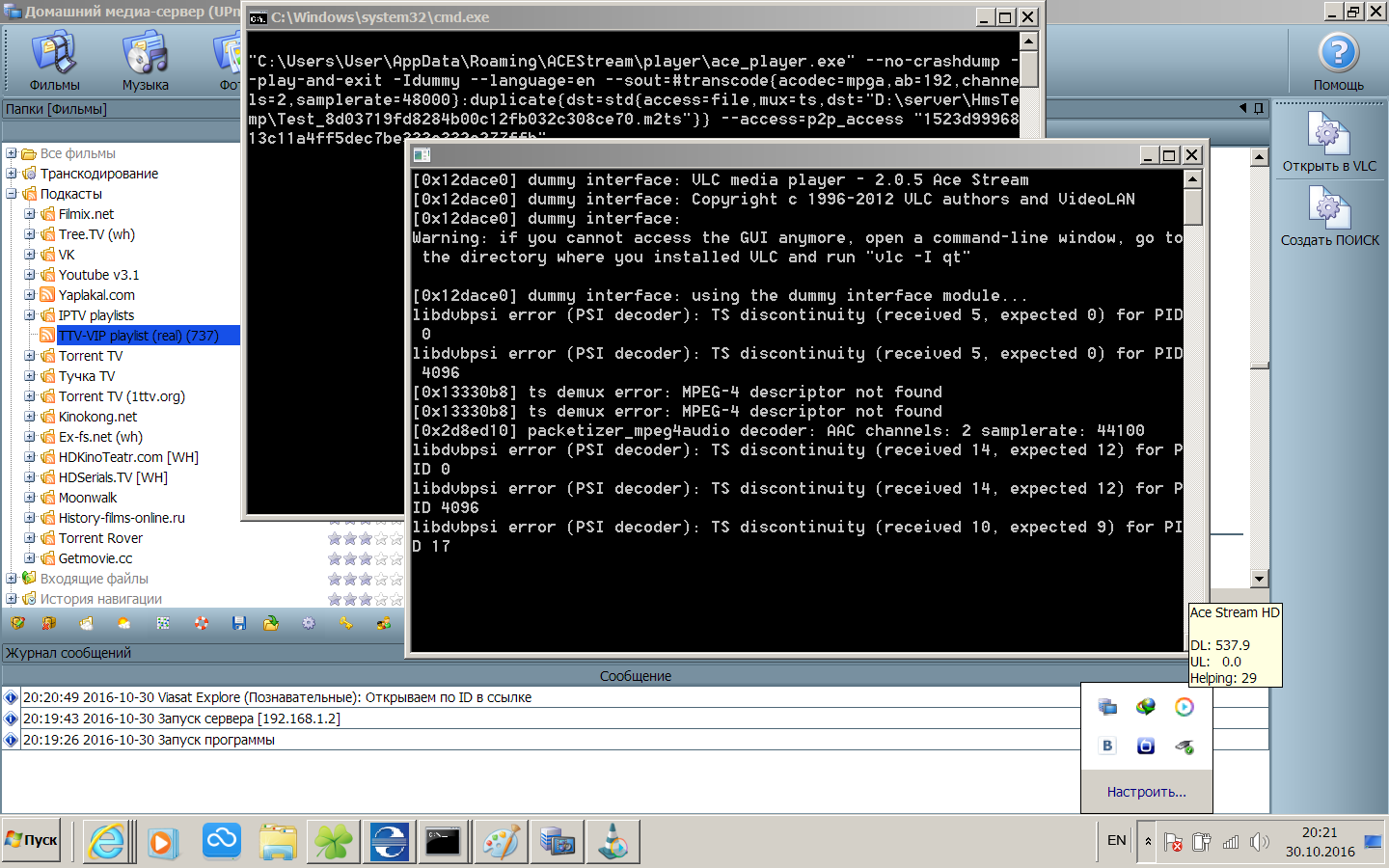Switch to the Музыка music section
This screenshot has width=1389, height=868.
coord(145,61)
